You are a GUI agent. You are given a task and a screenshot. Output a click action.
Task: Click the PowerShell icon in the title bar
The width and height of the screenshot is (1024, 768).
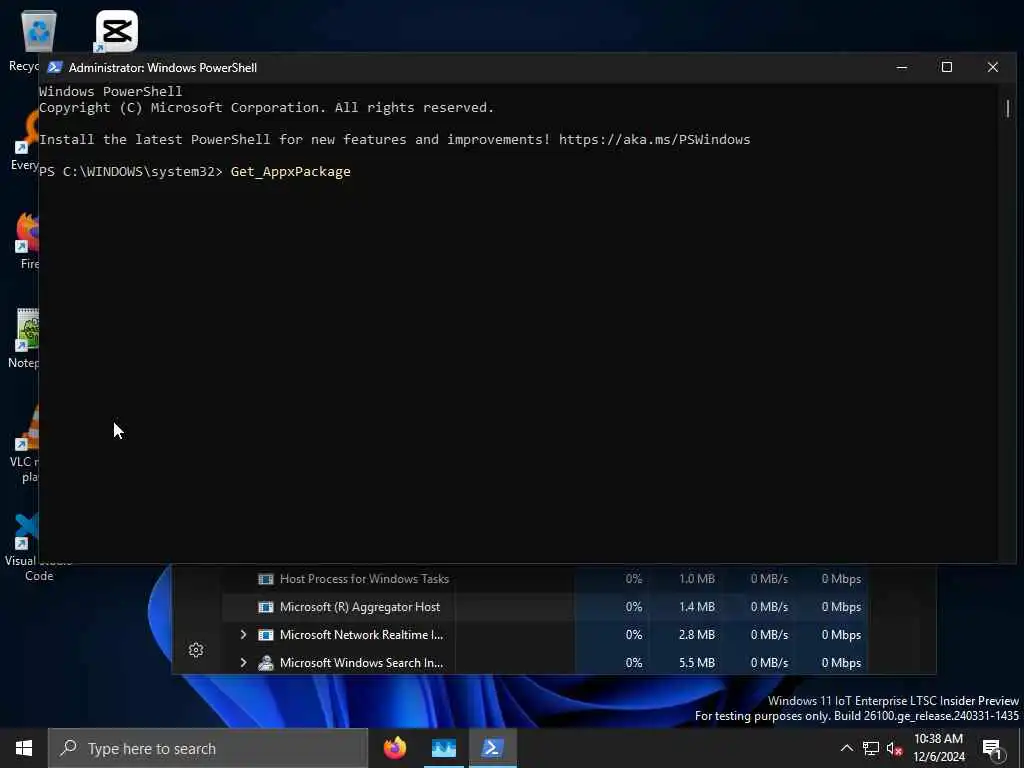[55, 67]
